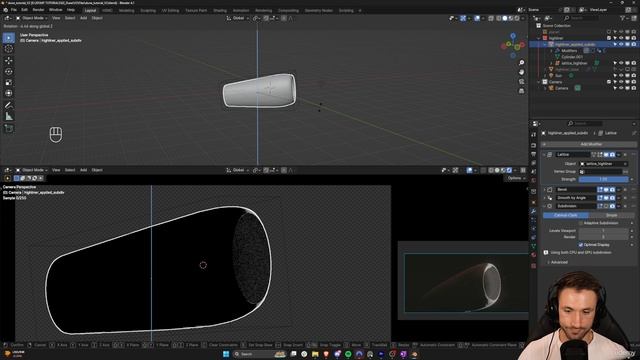Open the Edit menu
Viewport: 640px width, 360px height.
(x=24, y=10)
